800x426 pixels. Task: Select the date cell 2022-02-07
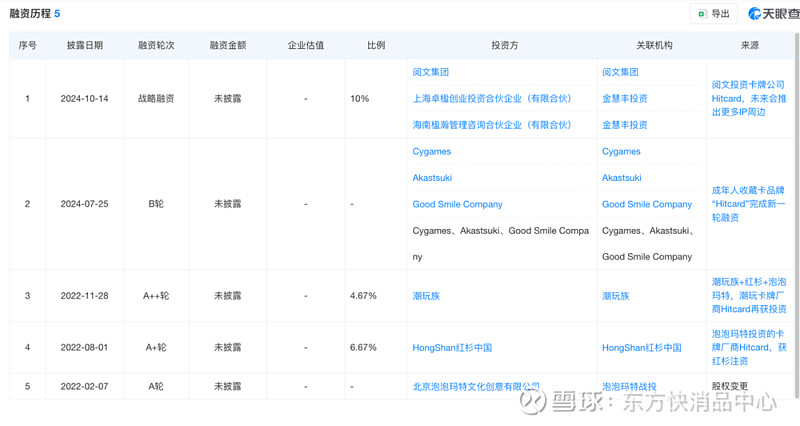click(x=85, y=387)
